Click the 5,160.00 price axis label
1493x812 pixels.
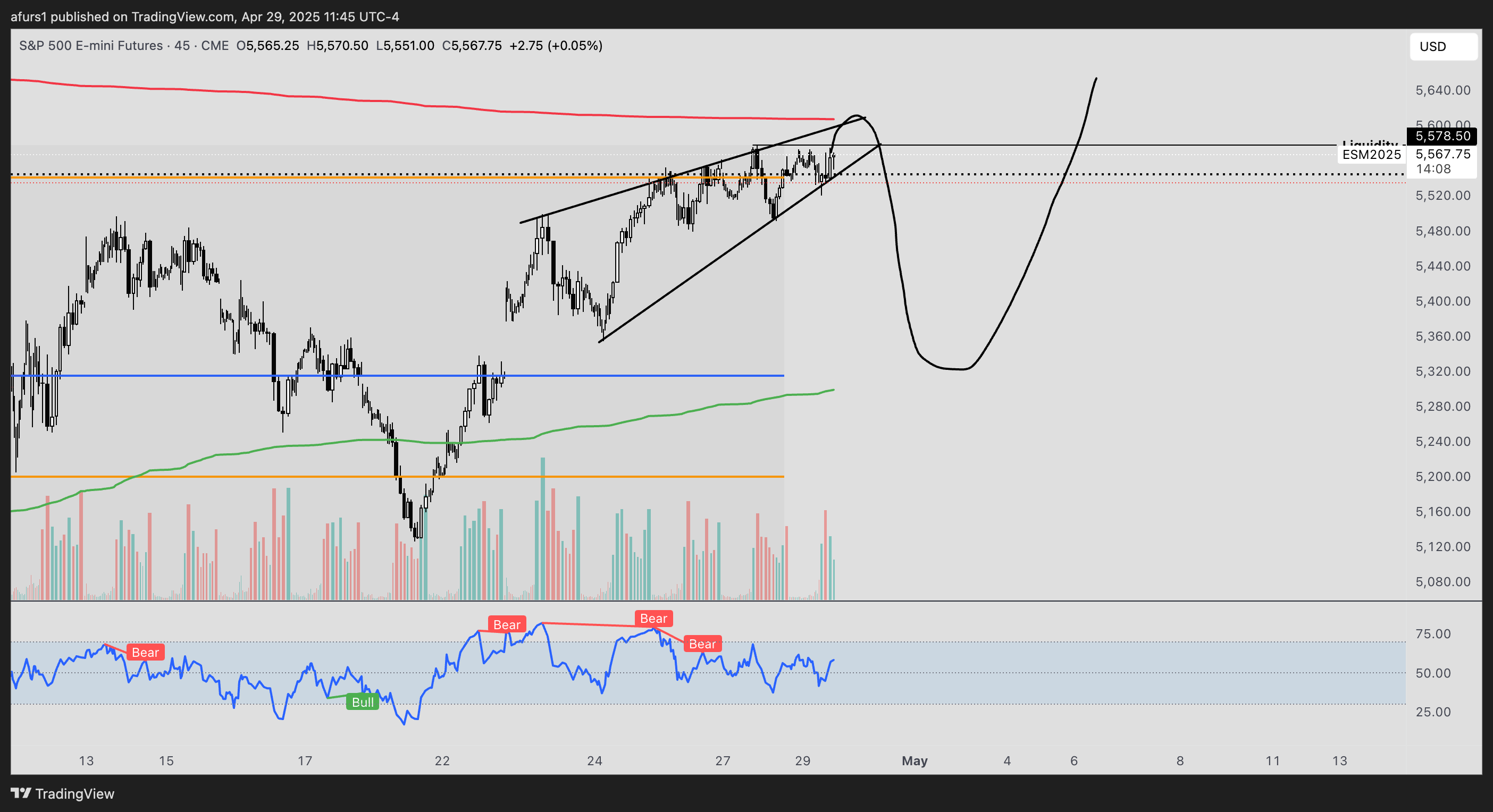pyautogui.click(x=1442, y=512)
